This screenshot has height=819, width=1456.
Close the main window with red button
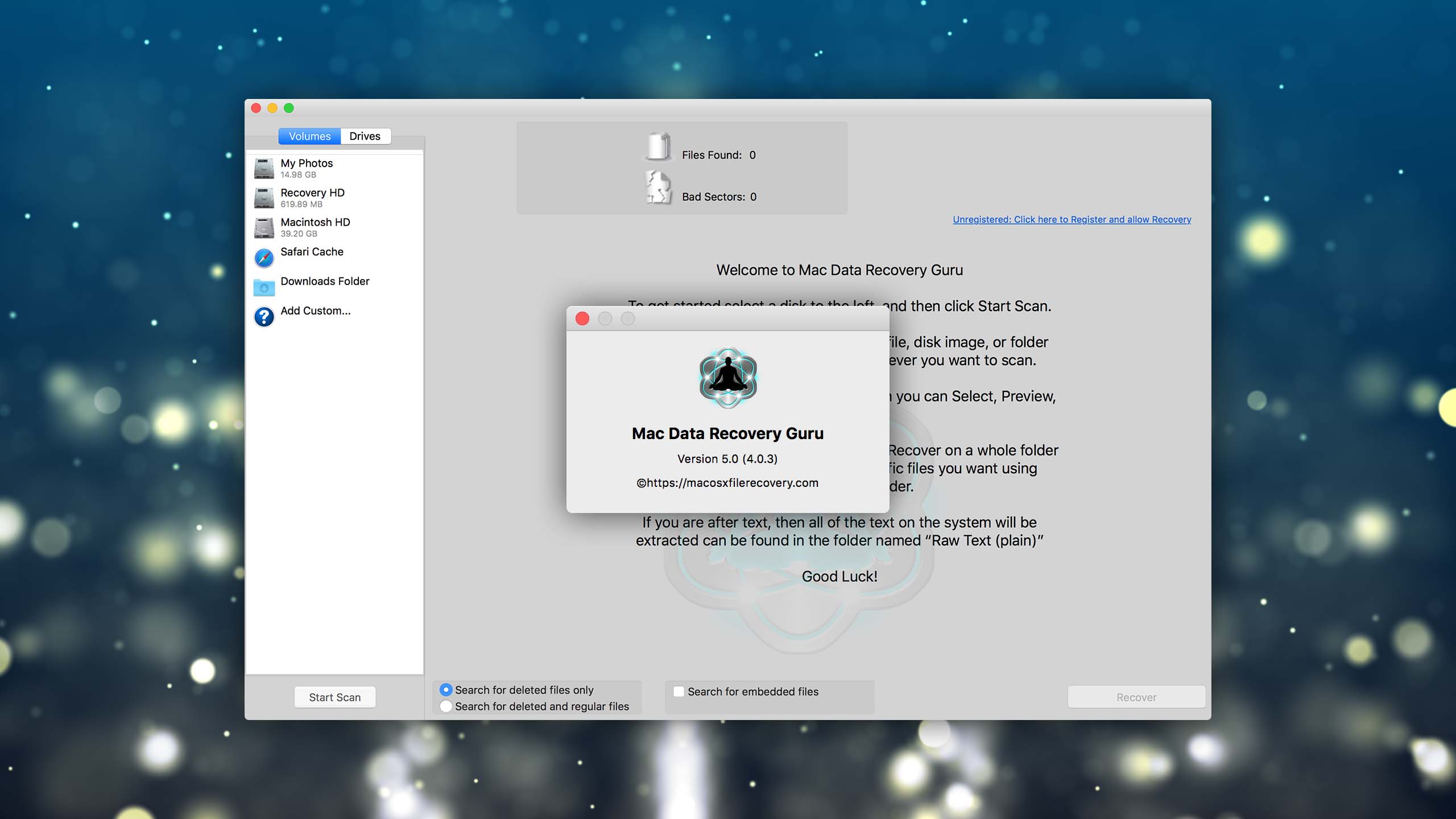256,108
